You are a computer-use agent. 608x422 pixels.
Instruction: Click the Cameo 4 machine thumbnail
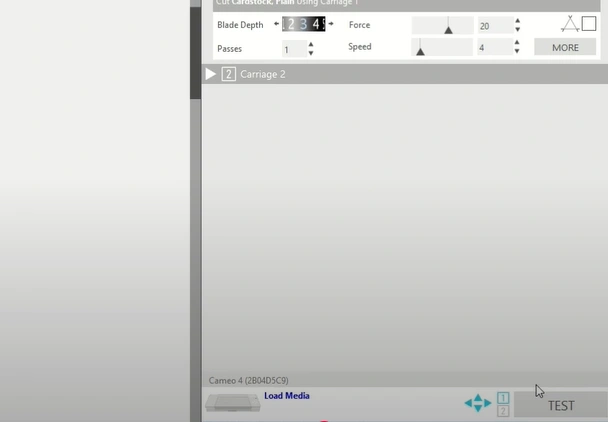tap(233, 403)
